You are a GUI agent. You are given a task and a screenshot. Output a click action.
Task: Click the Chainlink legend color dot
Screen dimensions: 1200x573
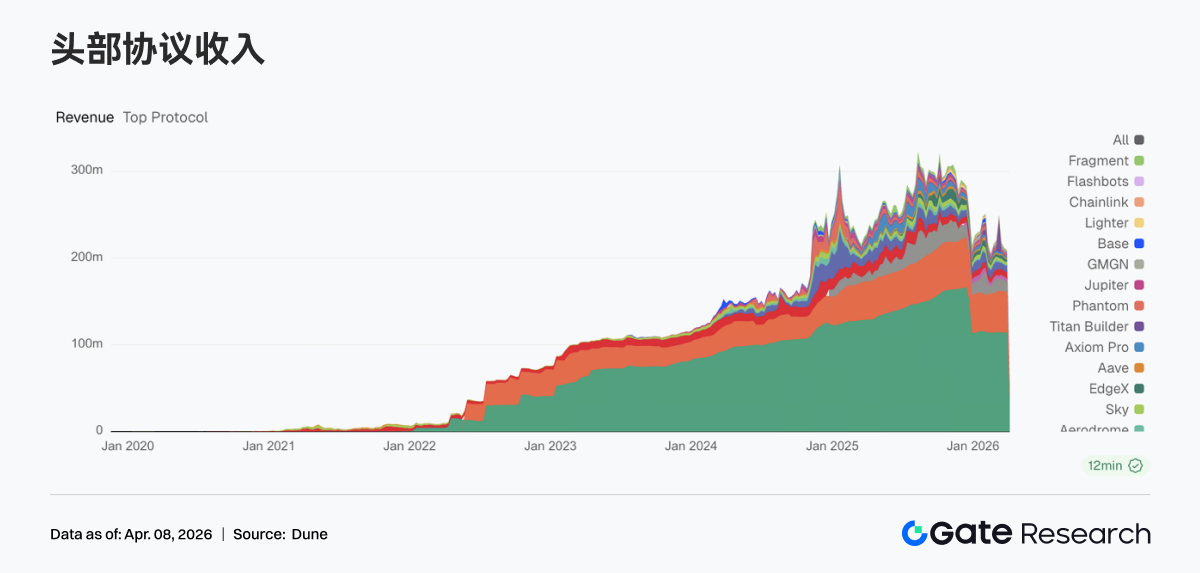click(x=1139, y=203)
